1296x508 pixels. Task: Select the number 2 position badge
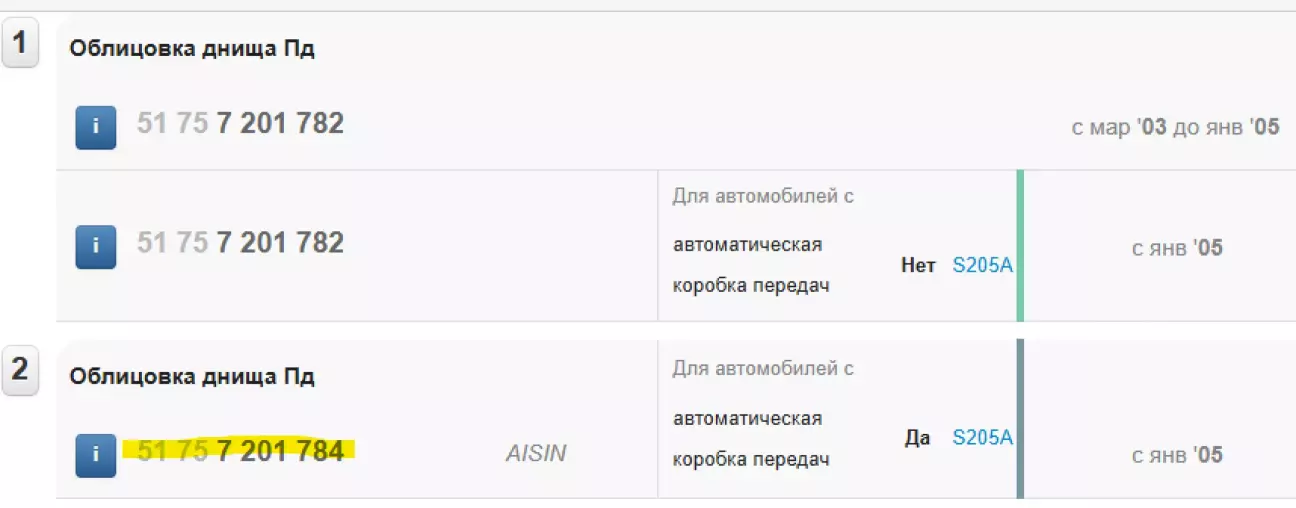[x=20, y=371]
